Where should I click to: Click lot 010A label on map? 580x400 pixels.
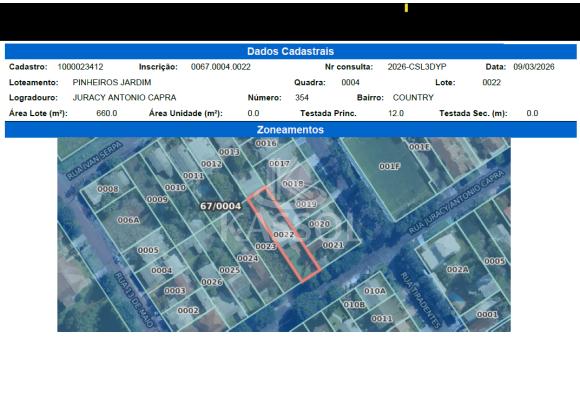coord(375,291)
